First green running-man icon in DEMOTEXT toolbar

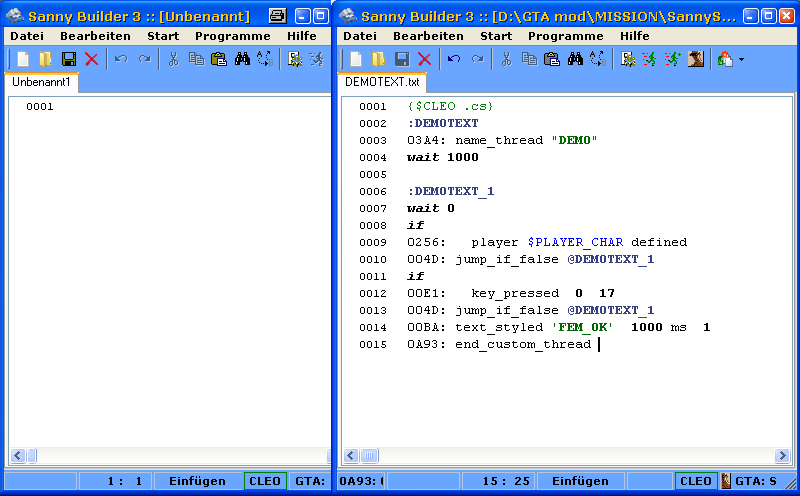(650, 59)
